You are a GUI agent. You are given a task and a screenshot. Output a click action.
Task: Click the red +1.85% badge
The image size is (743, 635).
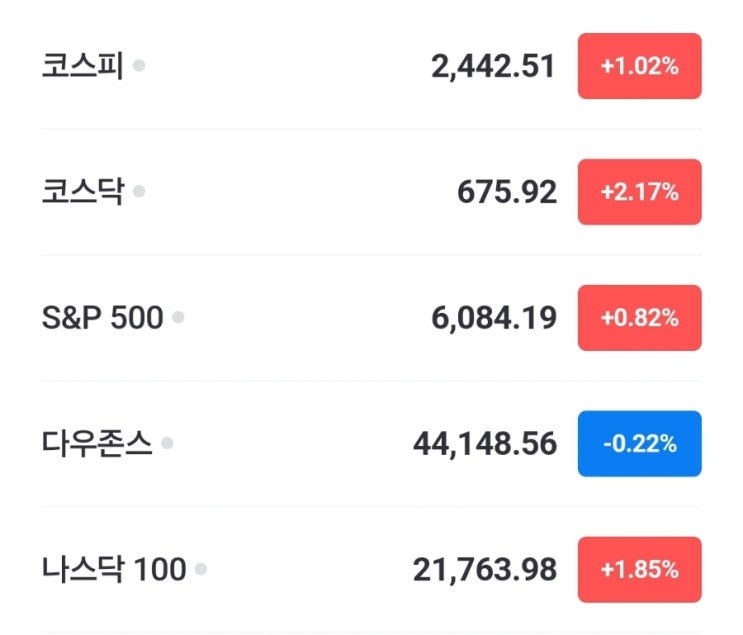click(x=639, y=570)
